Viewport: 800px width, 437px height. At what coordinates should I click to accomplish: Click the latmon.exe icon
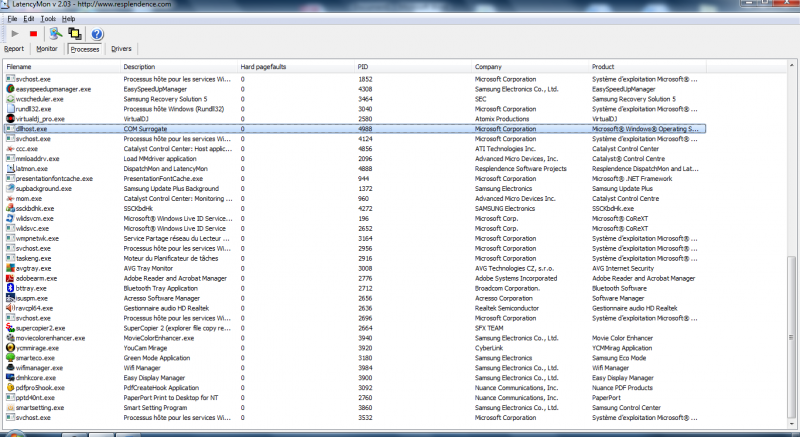pos(10,169)
